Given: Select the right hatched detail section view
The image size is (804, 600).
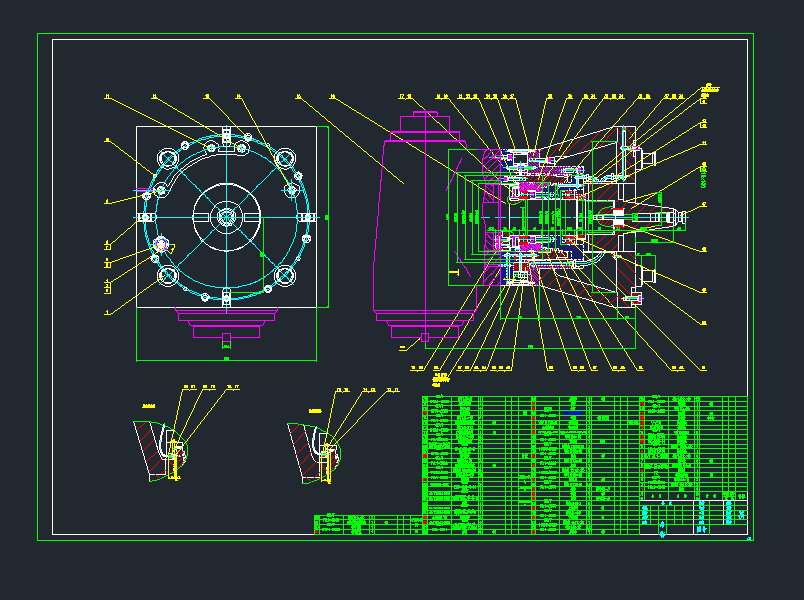Looking at the screenshot, I should pyautogui.click(x=313, y=452).
